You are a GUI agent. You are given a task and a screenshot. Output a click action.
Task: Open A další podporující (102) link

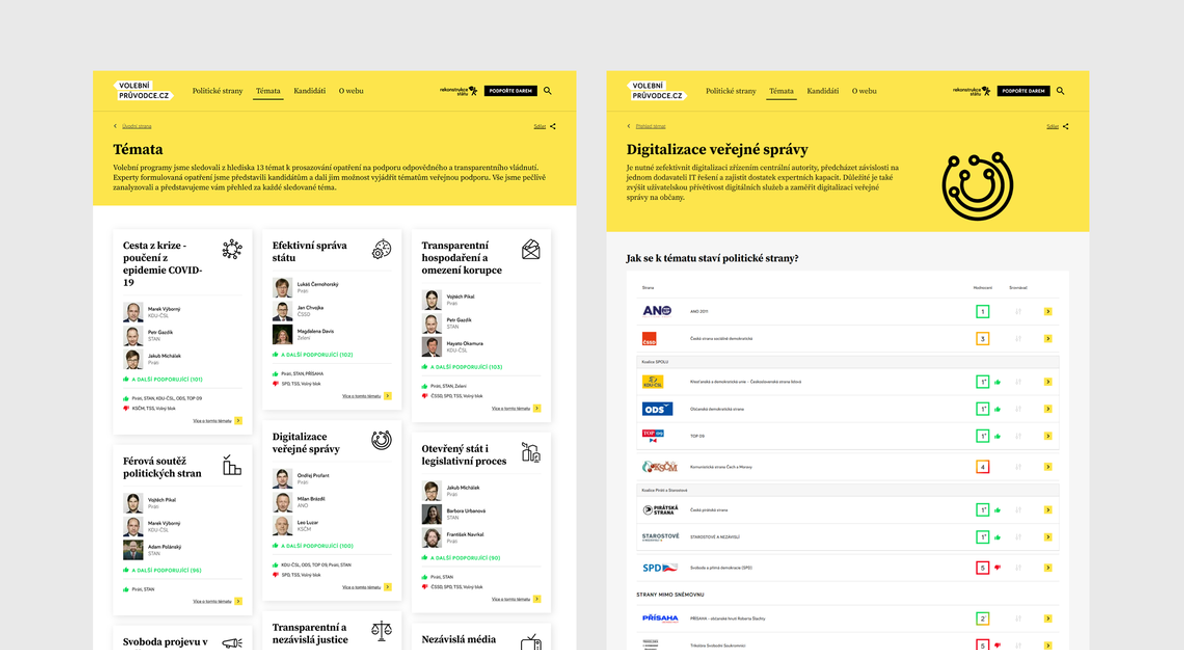click(x=316, y=354)
